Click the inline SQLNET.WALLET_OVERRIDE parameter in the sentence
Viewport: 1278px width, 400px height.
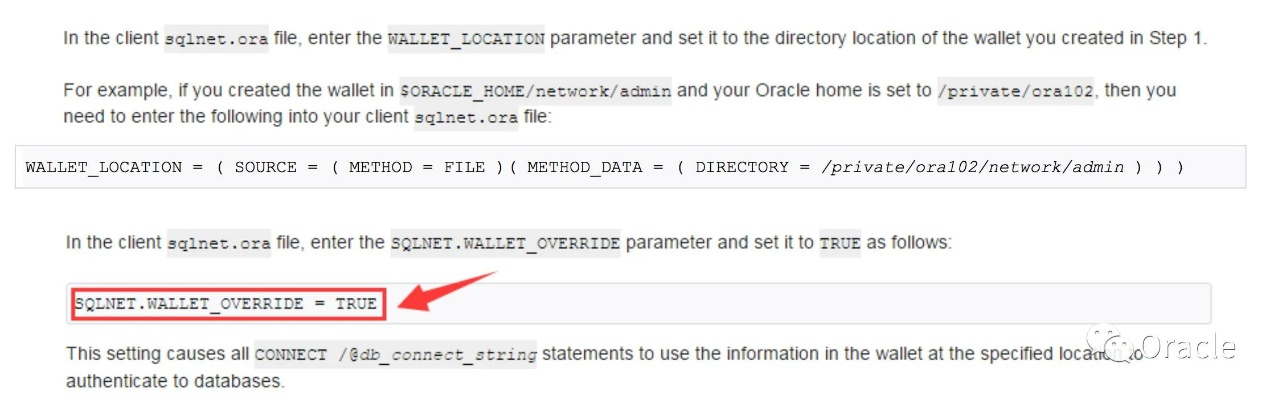505,243
